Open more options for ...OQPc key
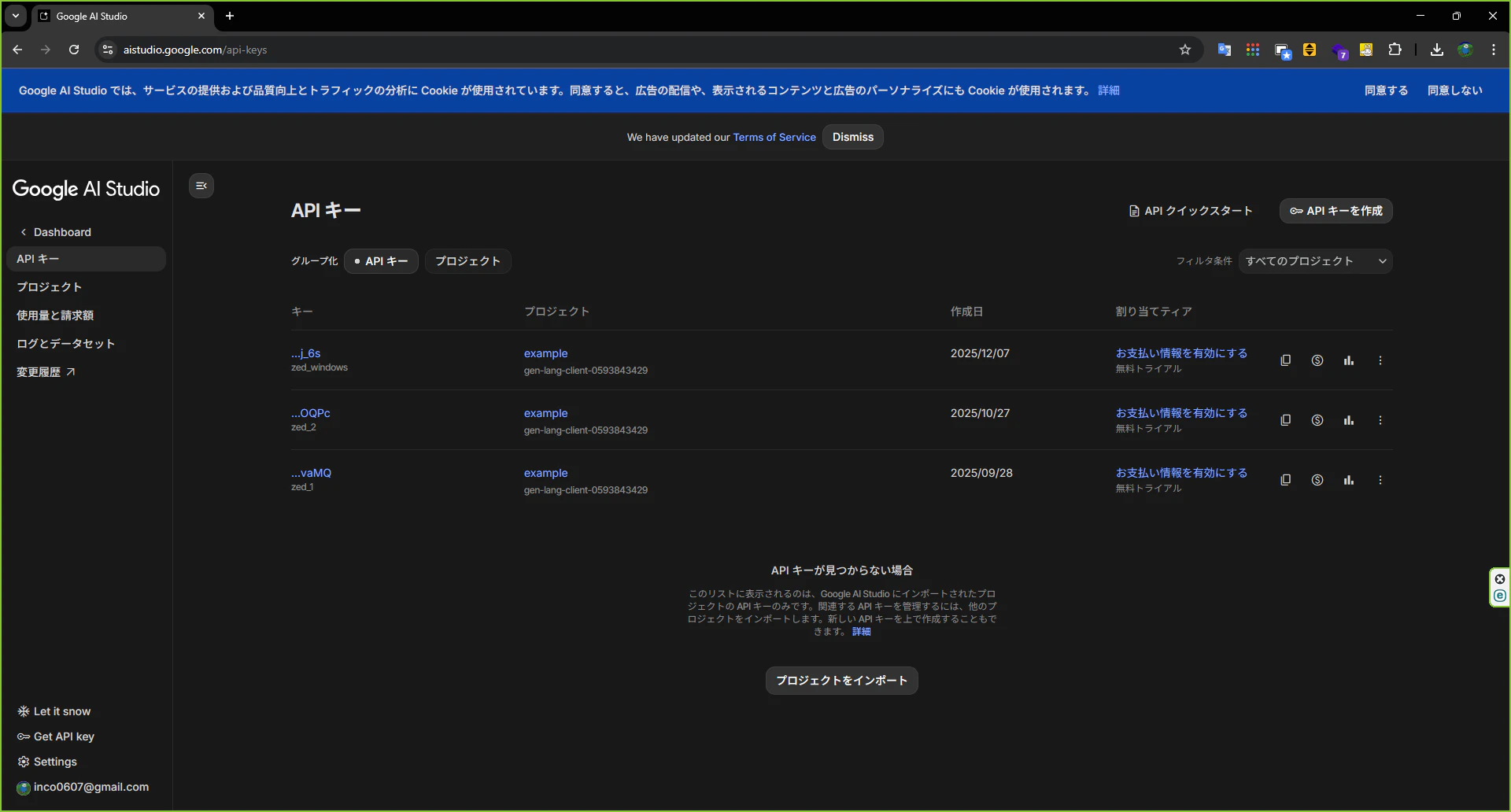Image resolution: width=1511 pixels, height=812 pixels. 1380,420
